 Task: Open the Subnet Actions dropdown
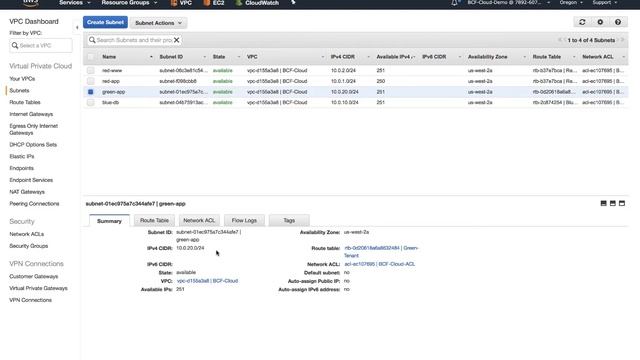click(158, 23)
